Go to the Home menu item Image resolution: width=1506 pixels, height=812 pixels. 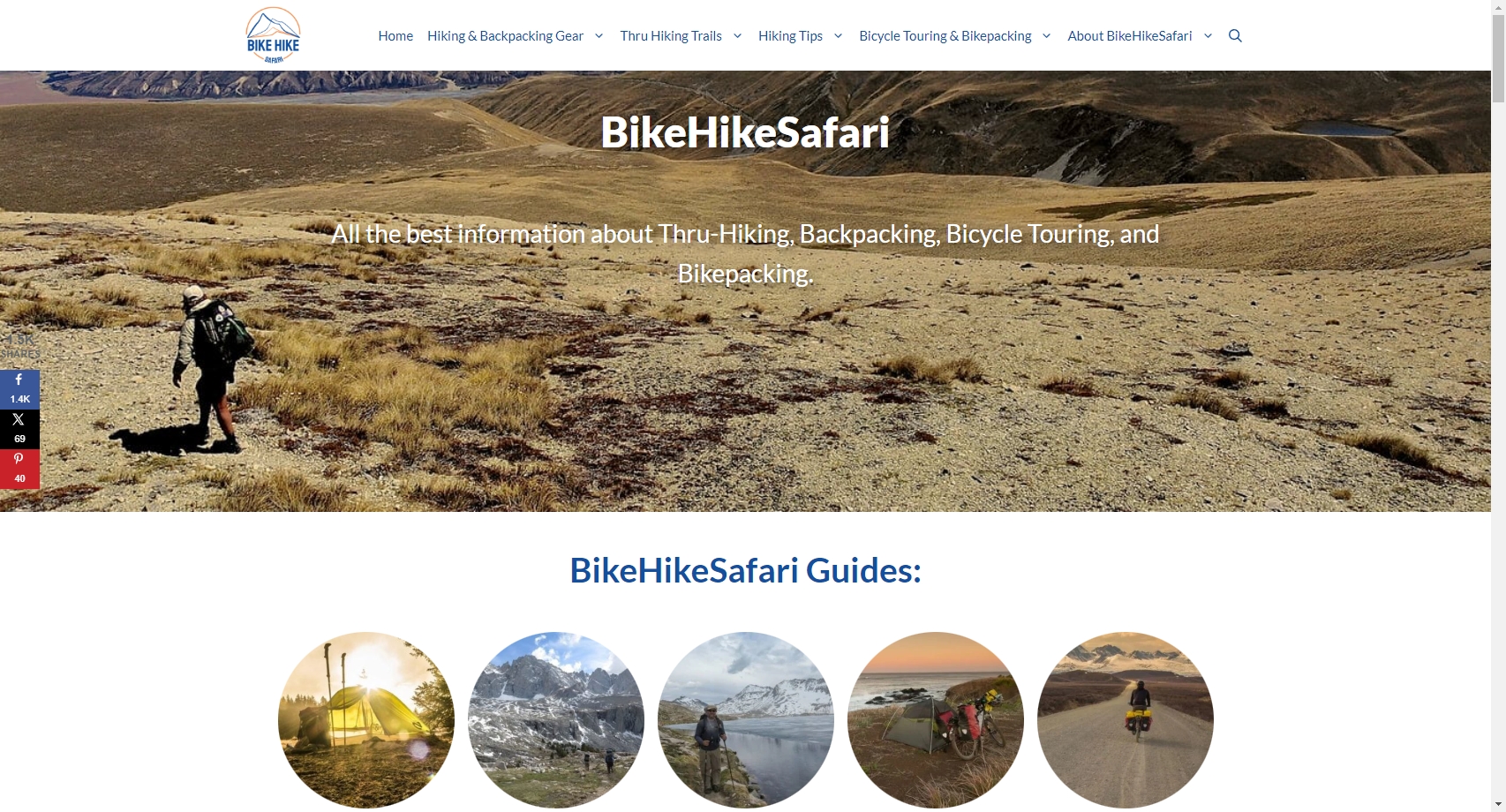(x=395, y=36)
